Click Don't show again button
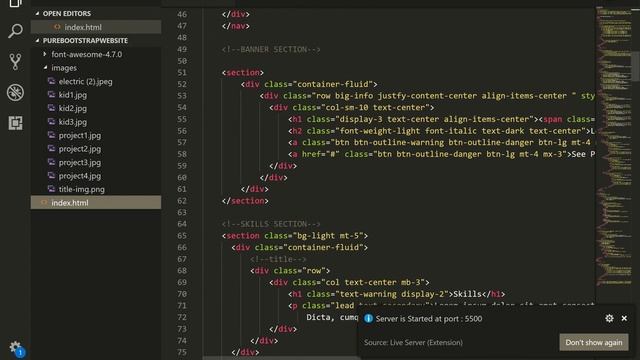This screenshot has height=360, width=640. point(594,342)
